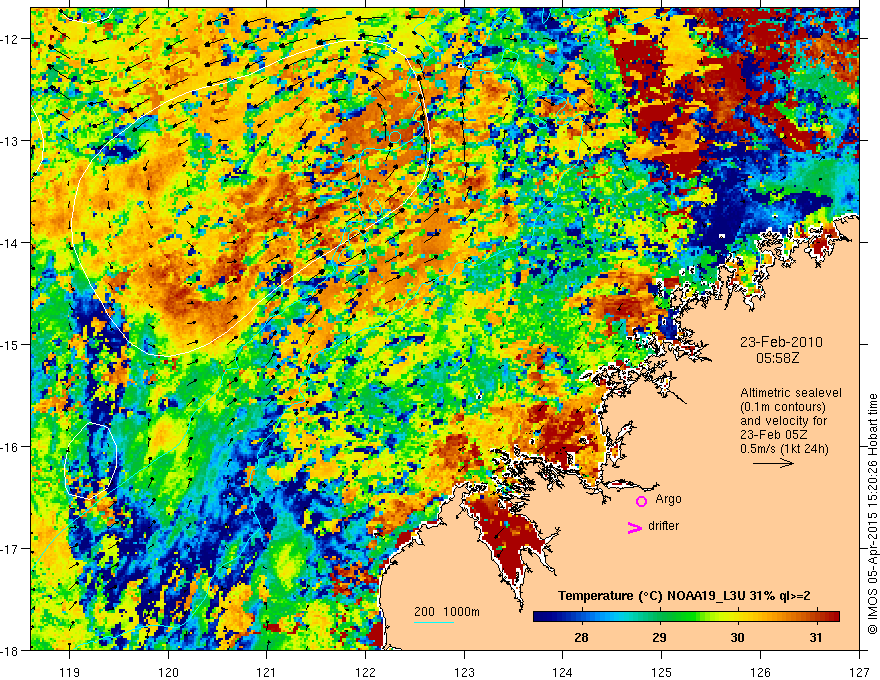Click the '0.5m/s (1kt 24h)' text
The width and height of the screenshot is (880, 680).
pos(784,449)
